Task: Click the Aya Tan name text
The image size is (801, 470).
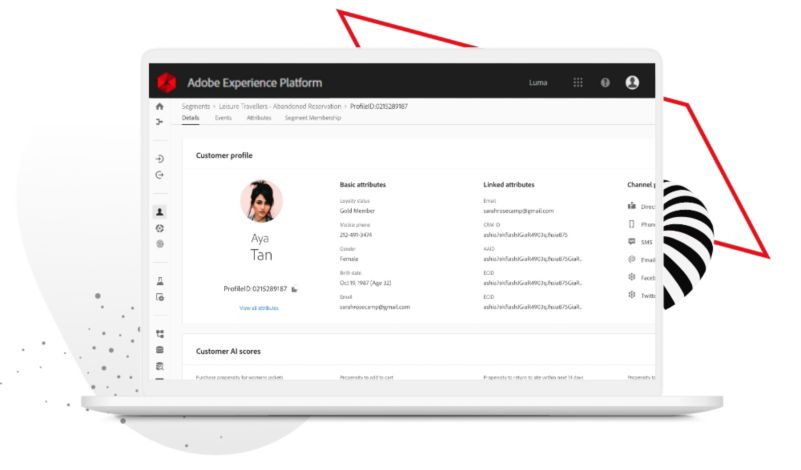Action: point(261,247)
